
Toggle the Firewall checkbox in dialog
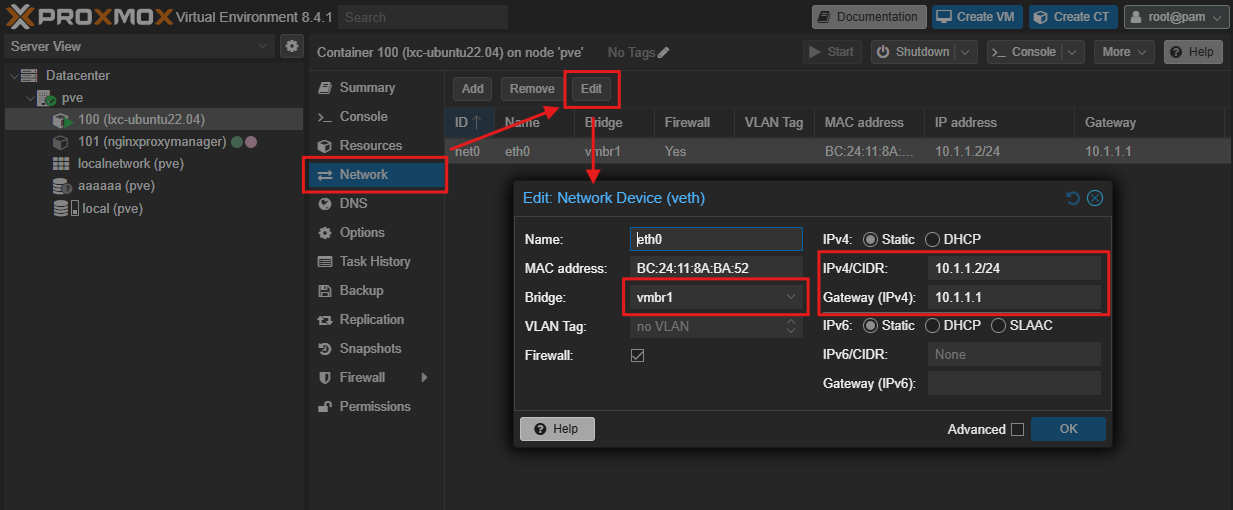637,355
